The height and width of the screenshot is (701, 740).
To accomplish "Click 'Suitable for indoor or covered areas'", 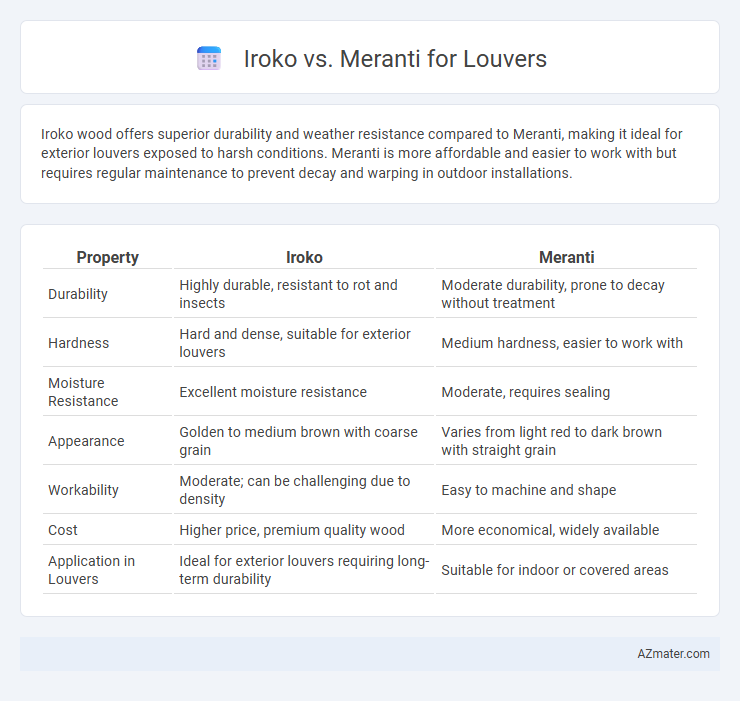I will click(555, 570).
